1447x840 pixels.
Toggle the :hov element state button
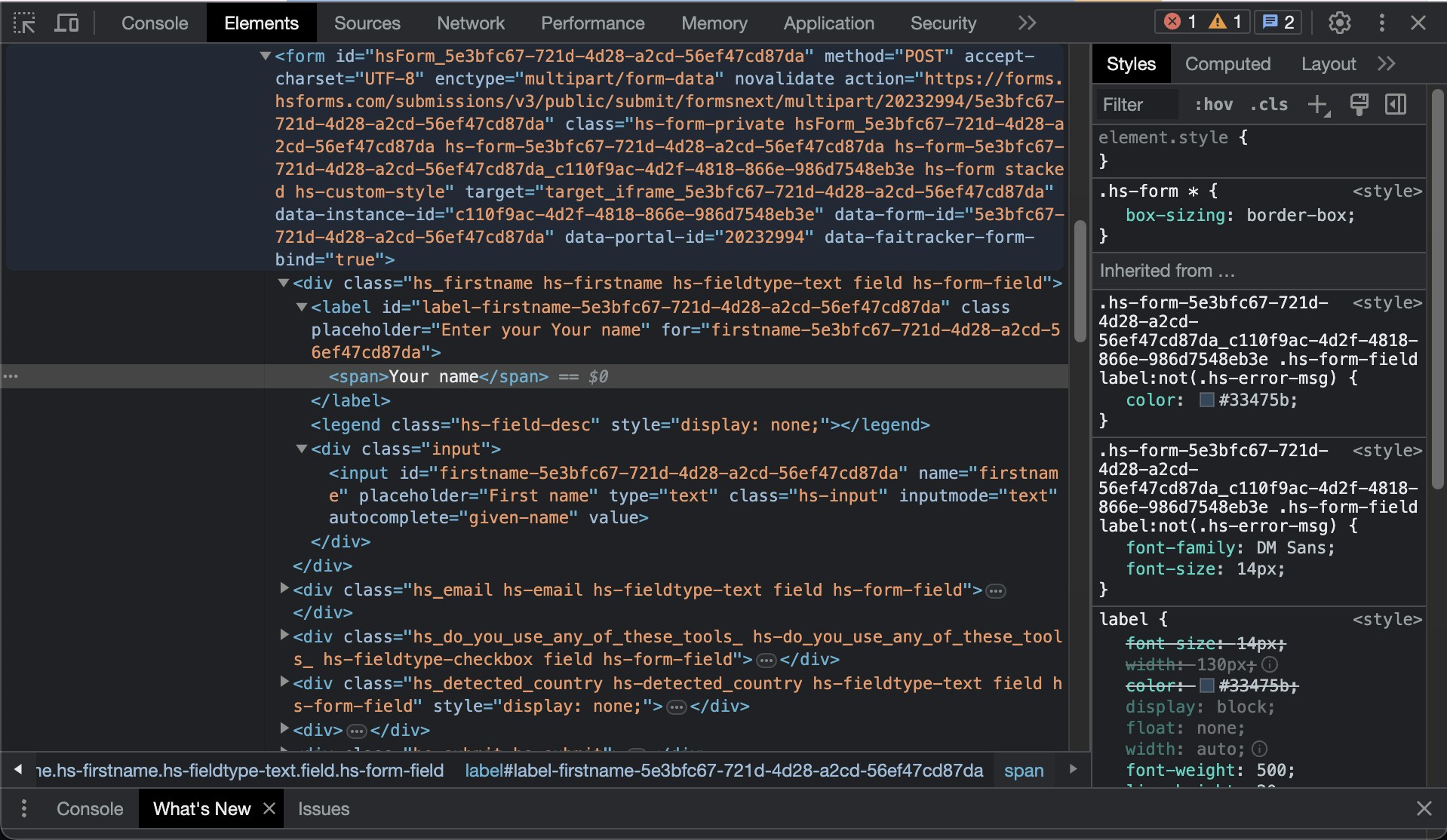click(1213, 105)
